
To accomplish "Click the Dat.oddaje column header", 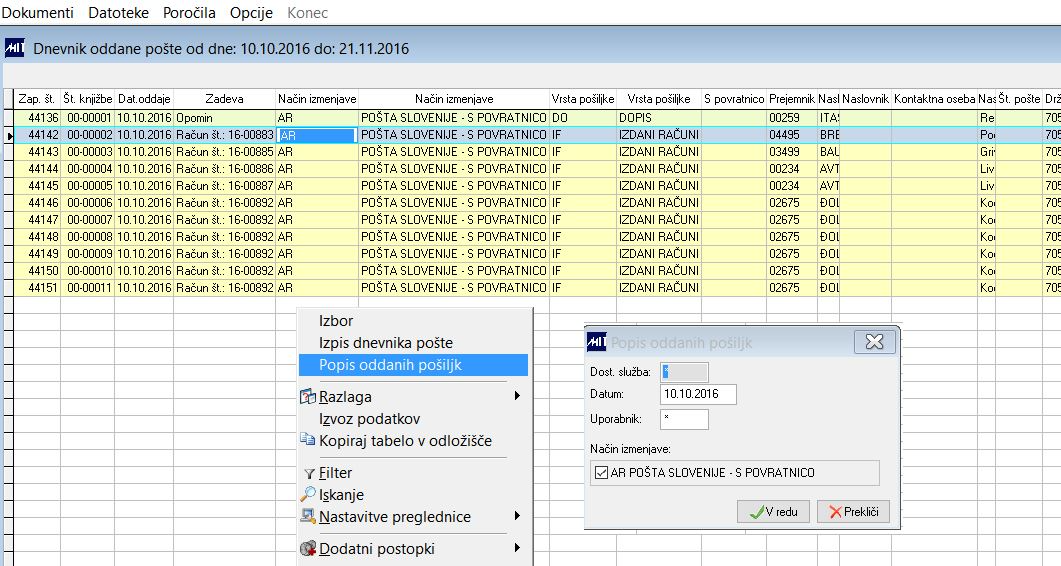I will tap(144, 99).
